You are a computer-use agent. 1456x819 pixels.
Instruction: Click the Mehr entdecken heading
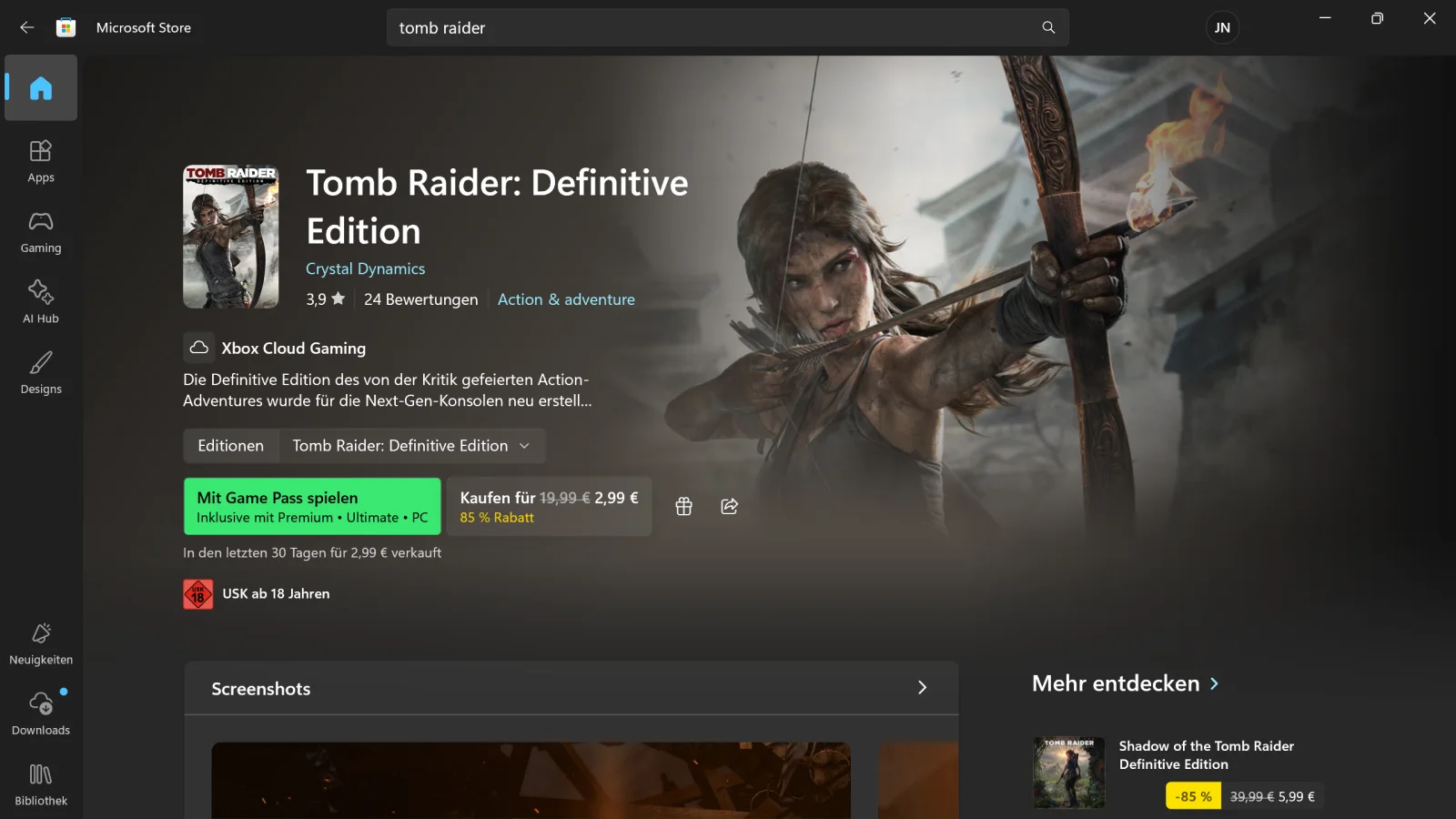pos(1116,683)
